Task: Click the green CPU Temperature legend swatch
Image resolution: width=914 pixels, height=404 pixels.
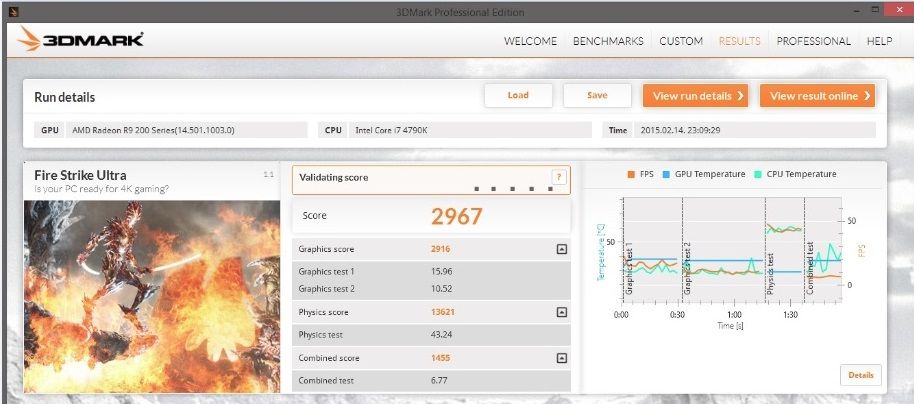Action: coord(758,174)
